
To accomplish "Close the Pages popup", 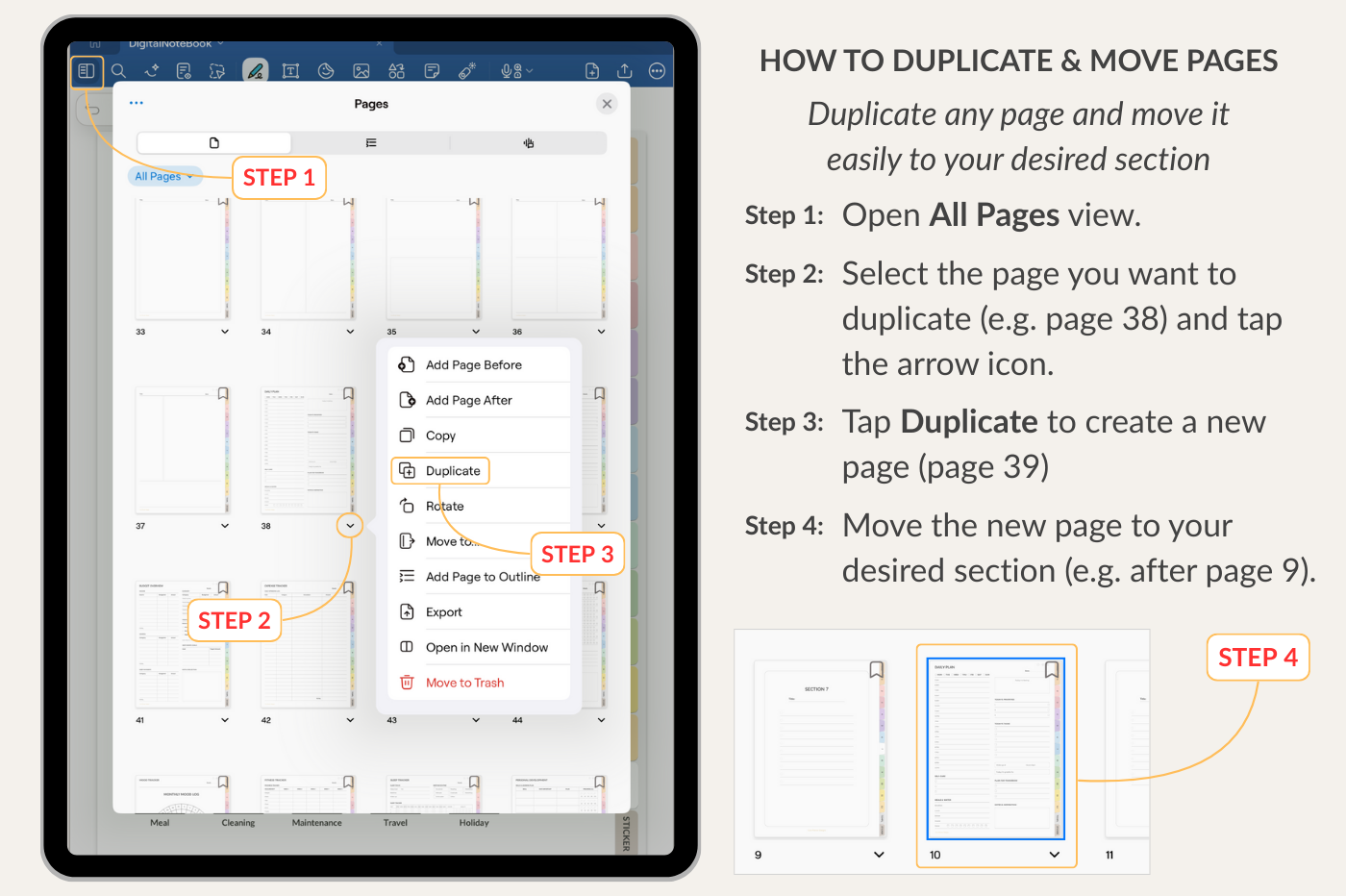I will point(607,104).
